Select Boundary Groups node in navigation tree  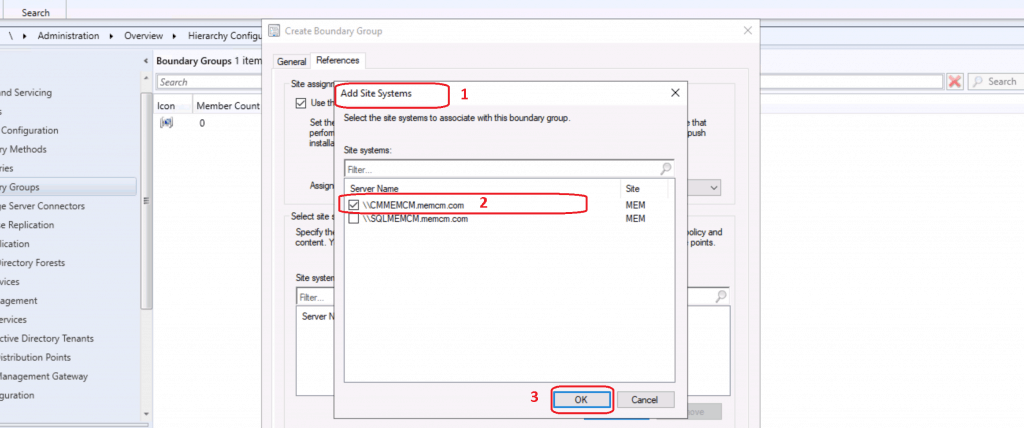tap(68, 187)
